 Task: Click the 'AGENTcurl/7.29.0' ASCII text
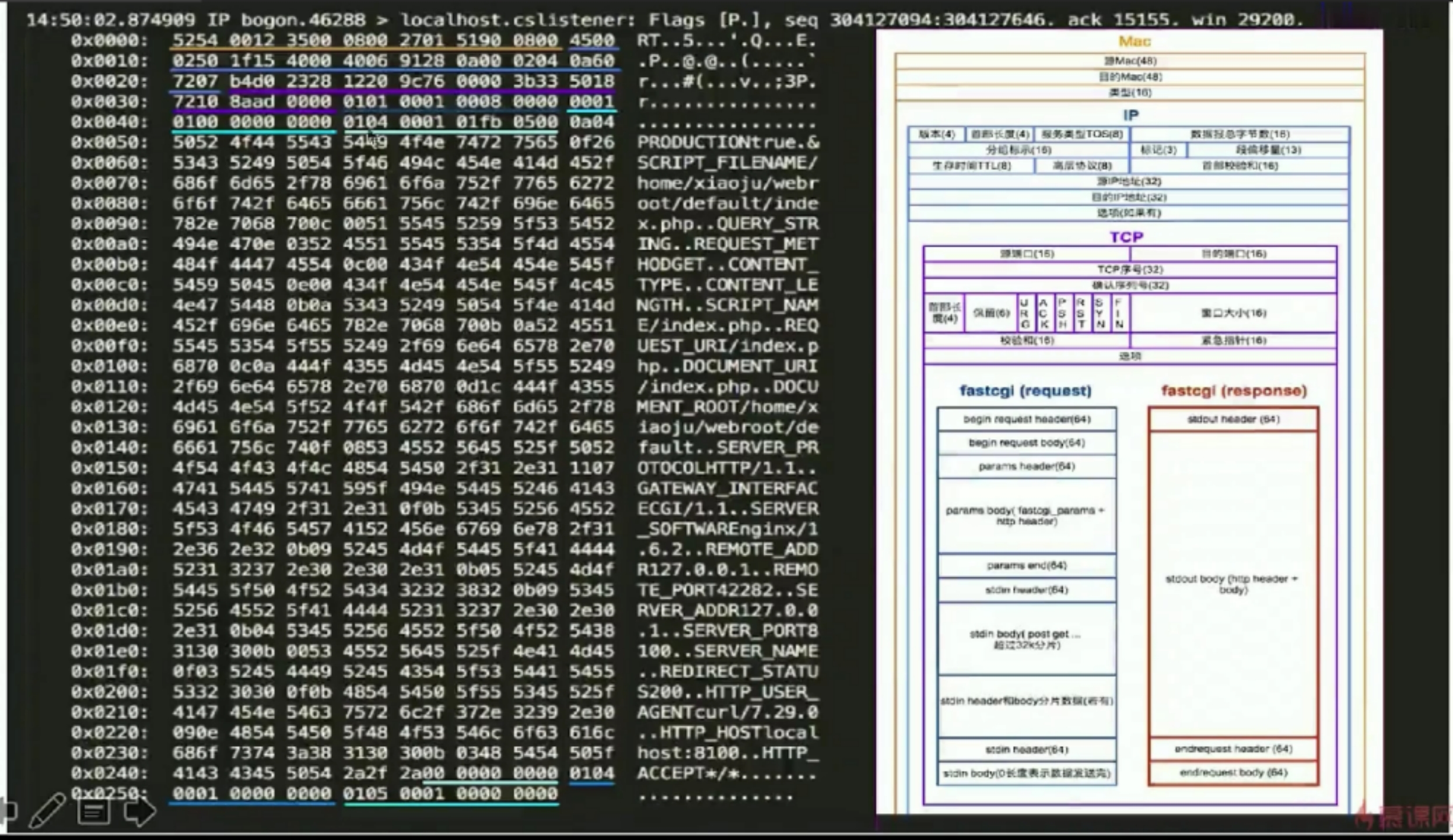point(727,712)
